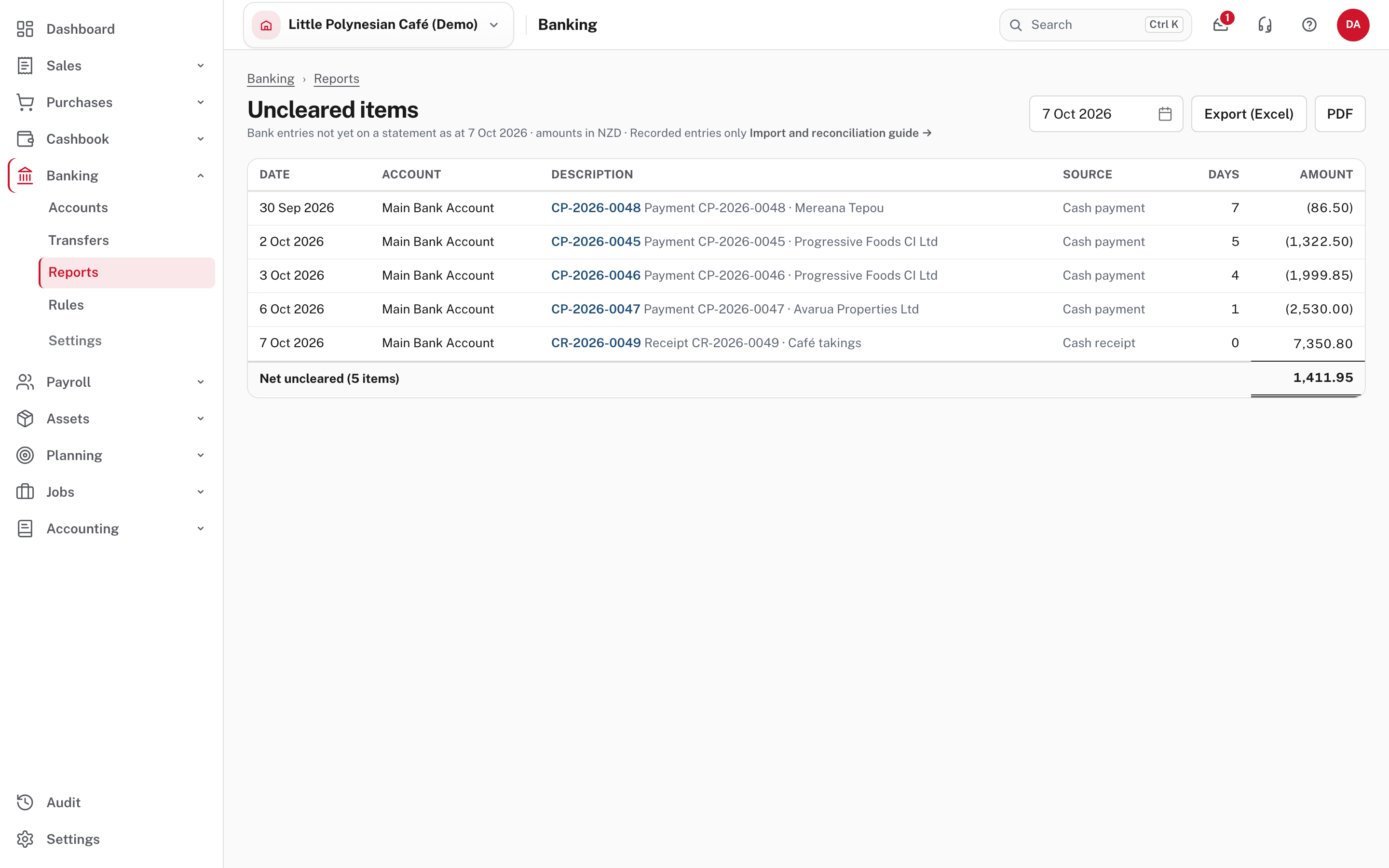This screenshot has height=868, width=1389.
Task: Click the Settings gear icon at bottom
Action: pos(25,839)
